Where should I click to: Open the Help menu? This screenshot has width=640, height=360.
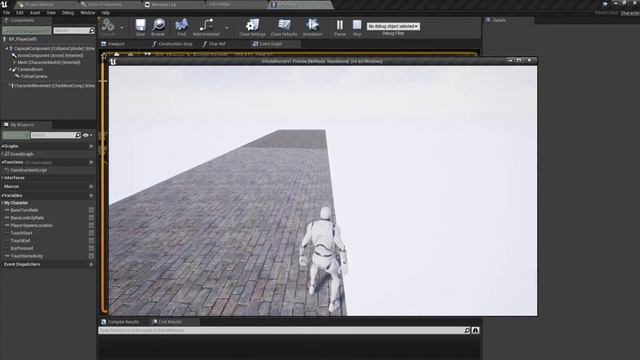point(105,13)
